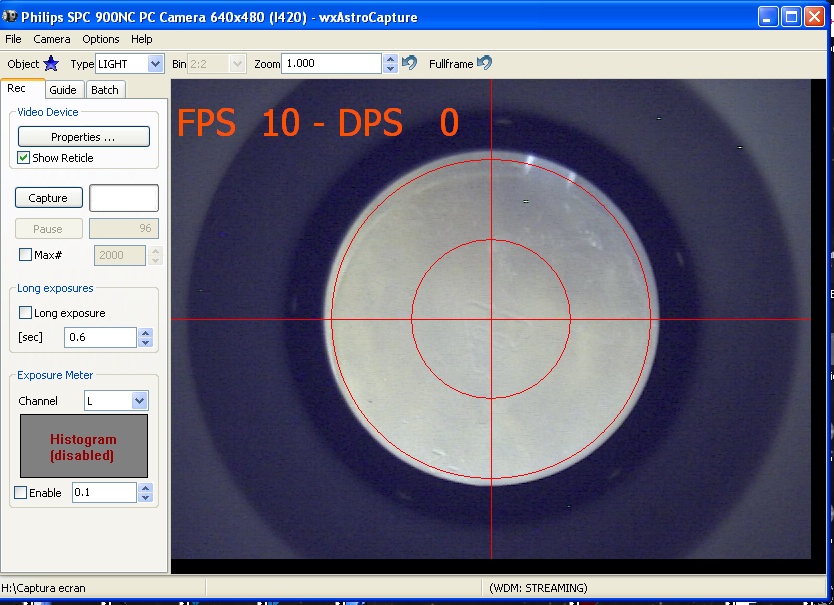Click the empty field beside Capture
Viewport: 834px width, 605px height.
pos(124,198)
